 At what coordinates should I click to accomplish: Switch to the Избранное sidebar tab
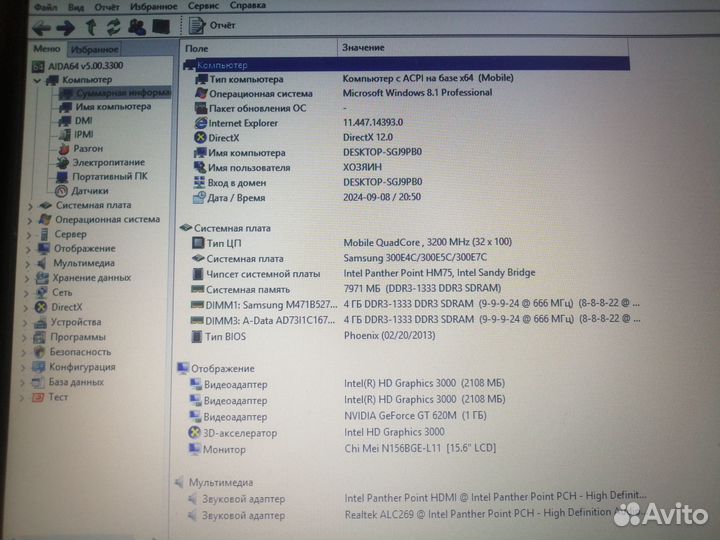click(94, 49)
